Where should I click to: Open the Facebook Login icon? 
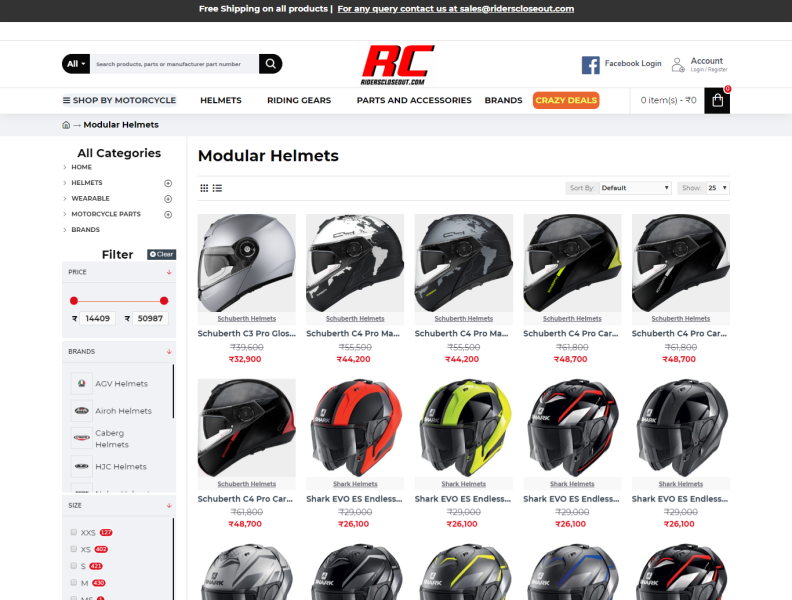[590, 65]
